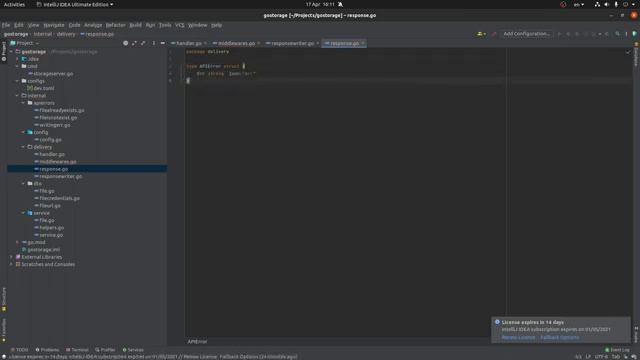Select config.go in project tree
This screenshot has width=640, height=360.
(48, 140)
